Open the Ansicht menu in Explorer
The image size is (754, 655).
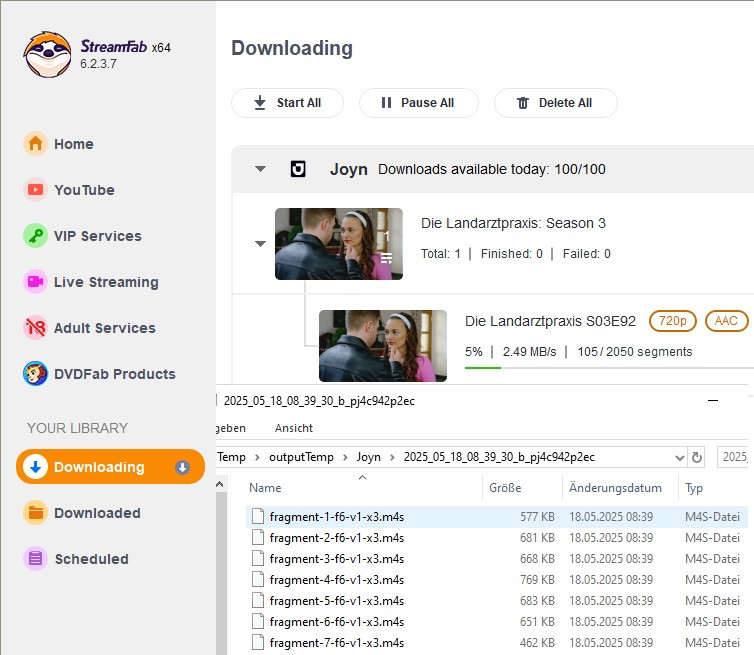coord(293,428)
